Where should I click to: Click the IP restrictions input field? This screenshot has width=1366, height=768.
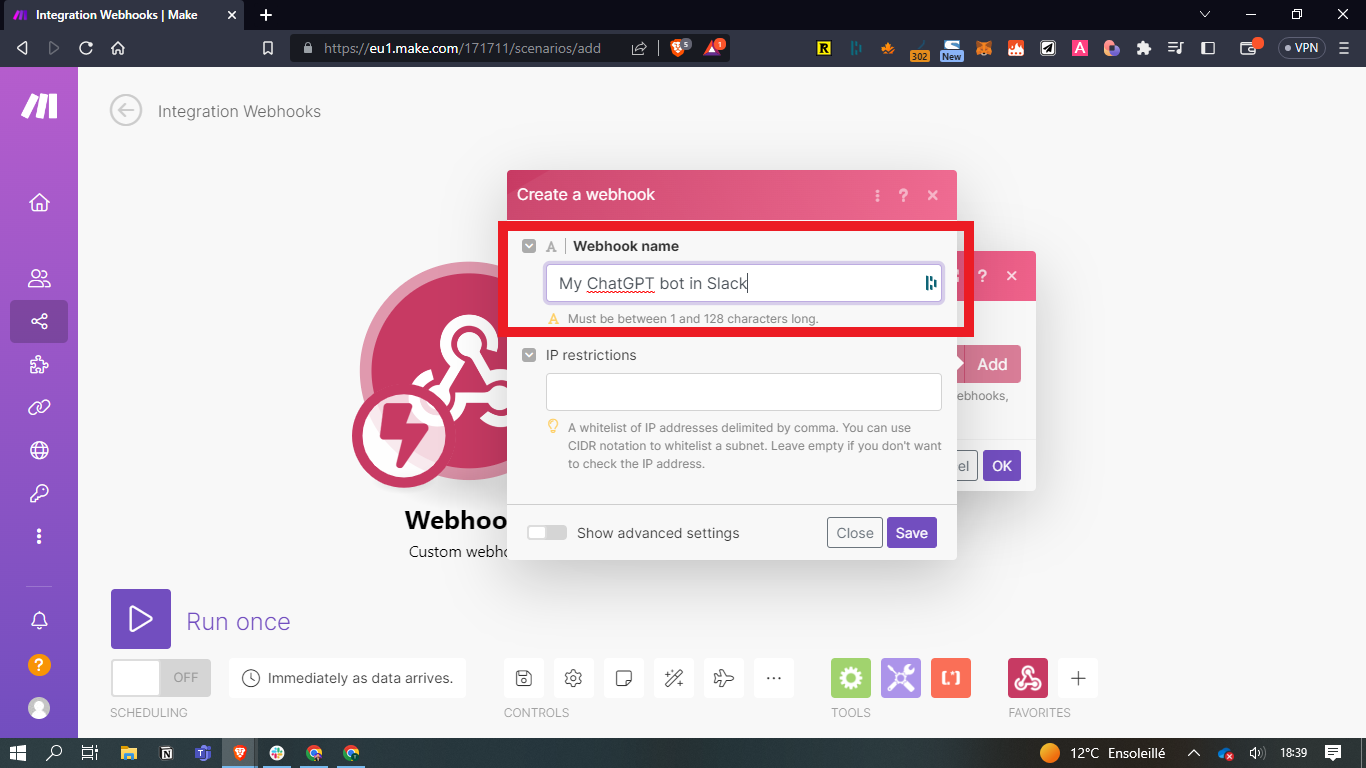click(x=743, y=392)
